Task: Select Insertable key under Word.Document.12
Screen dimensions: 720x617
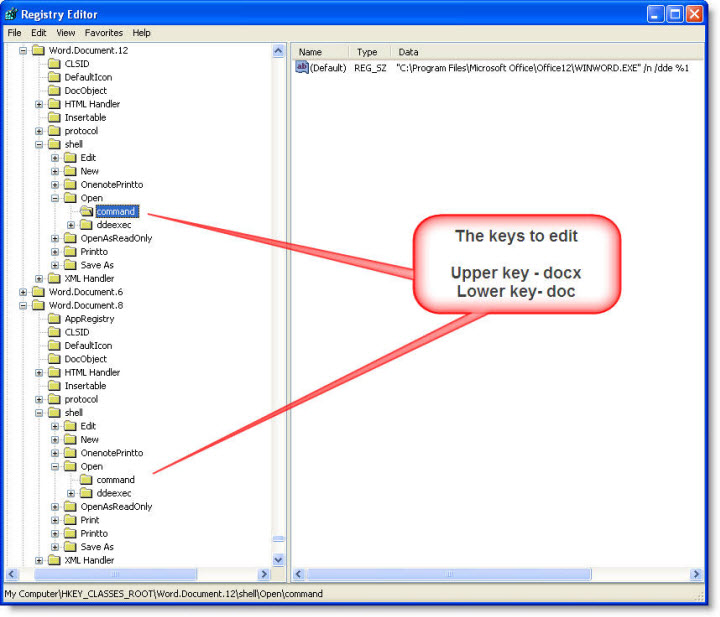Action: [x=85, y=118]
